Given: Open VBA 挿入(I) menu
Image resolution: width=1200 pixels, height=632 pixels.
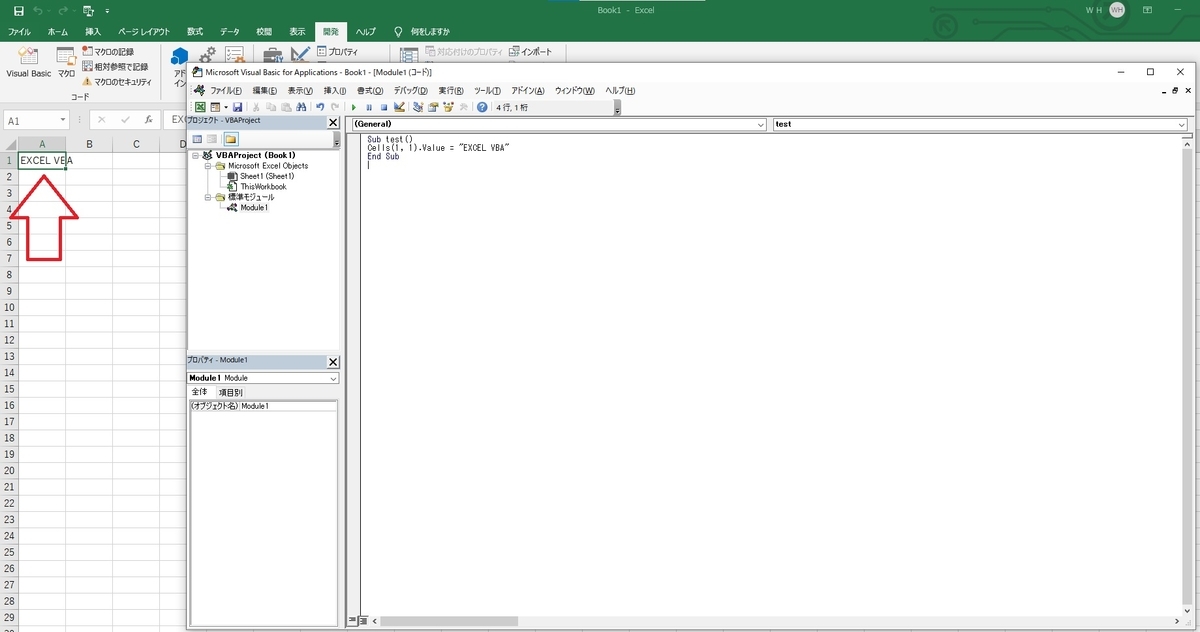Looking at the screenshot, I should coord(335,91).
